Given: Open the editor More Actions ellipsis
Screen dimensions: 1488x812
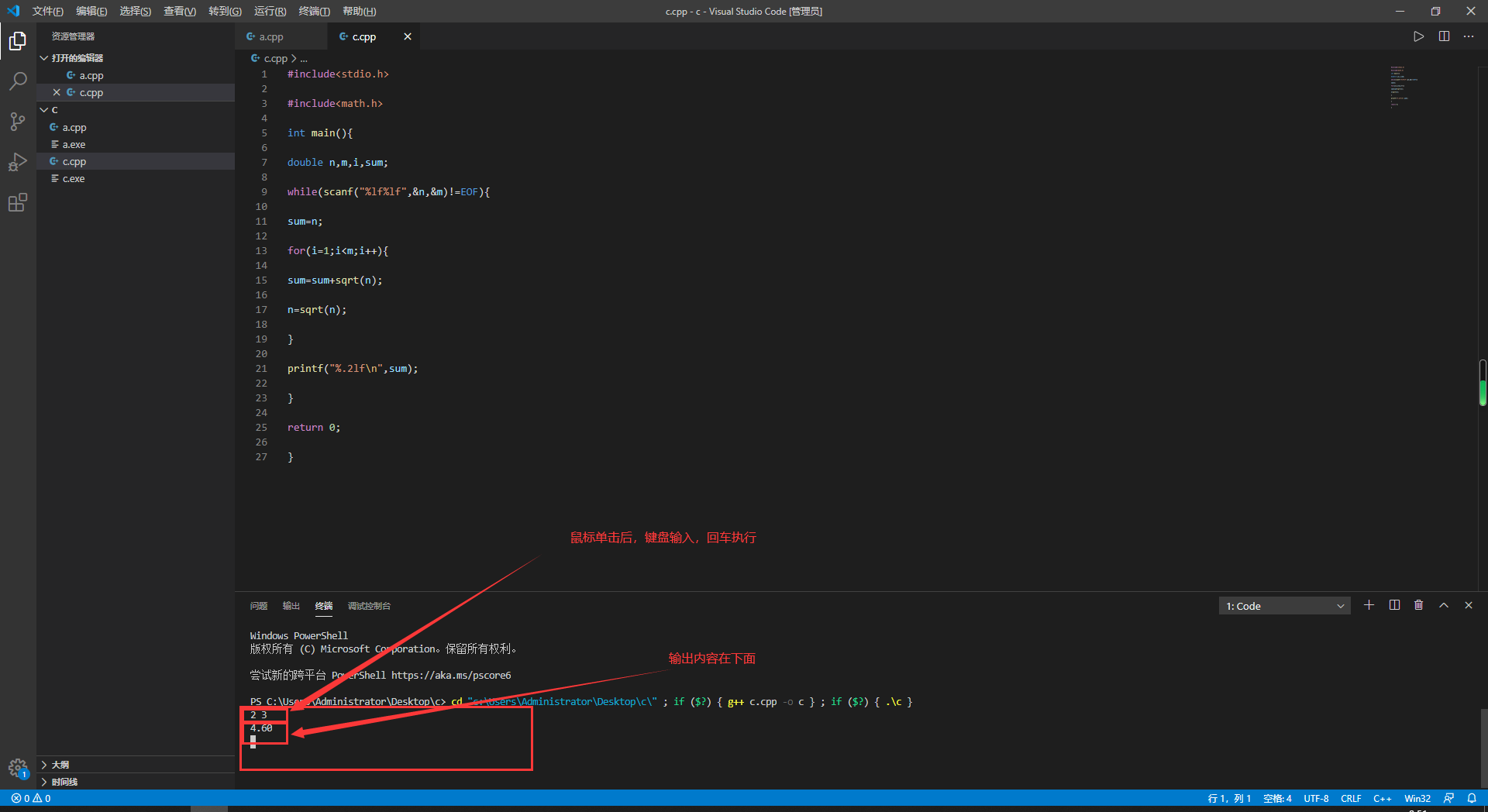Looking at the screenshot, I should coord(1469,36).
